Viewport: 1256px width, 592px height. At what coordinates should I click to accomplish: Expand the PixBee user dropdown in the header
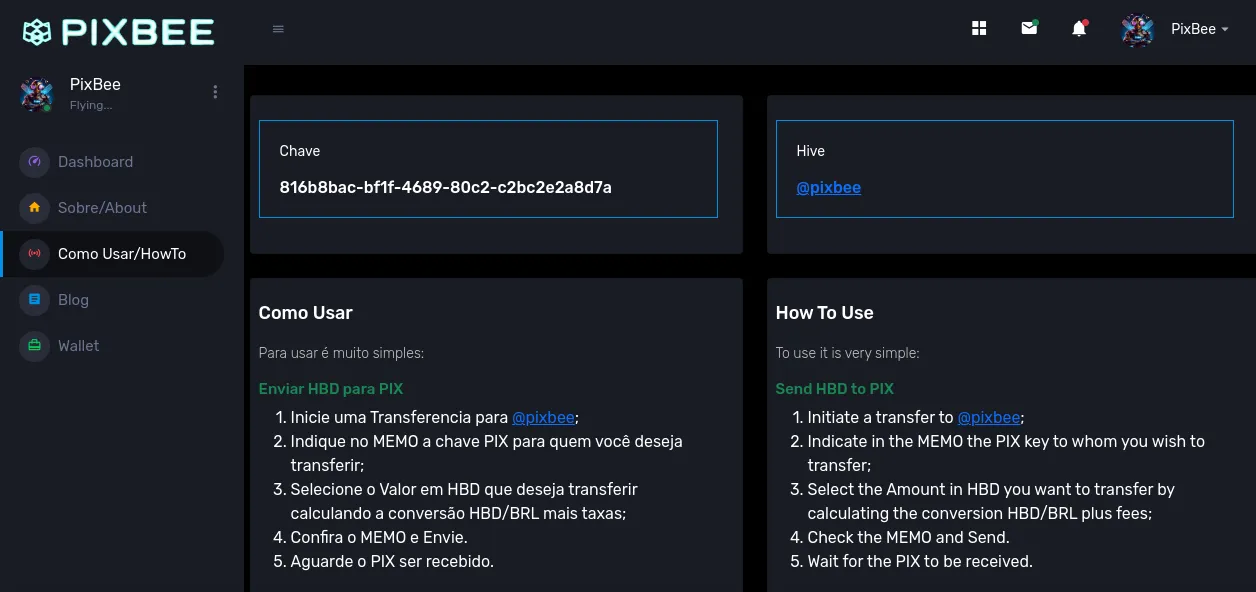tap(1200, 29)
